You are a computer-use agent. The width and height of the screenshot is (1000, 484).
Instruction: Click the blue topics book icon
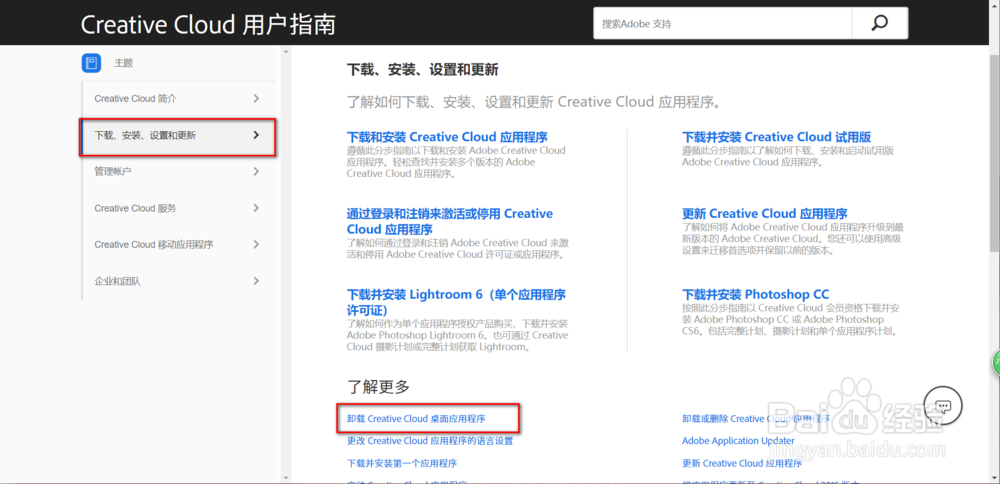pos(92,63)
